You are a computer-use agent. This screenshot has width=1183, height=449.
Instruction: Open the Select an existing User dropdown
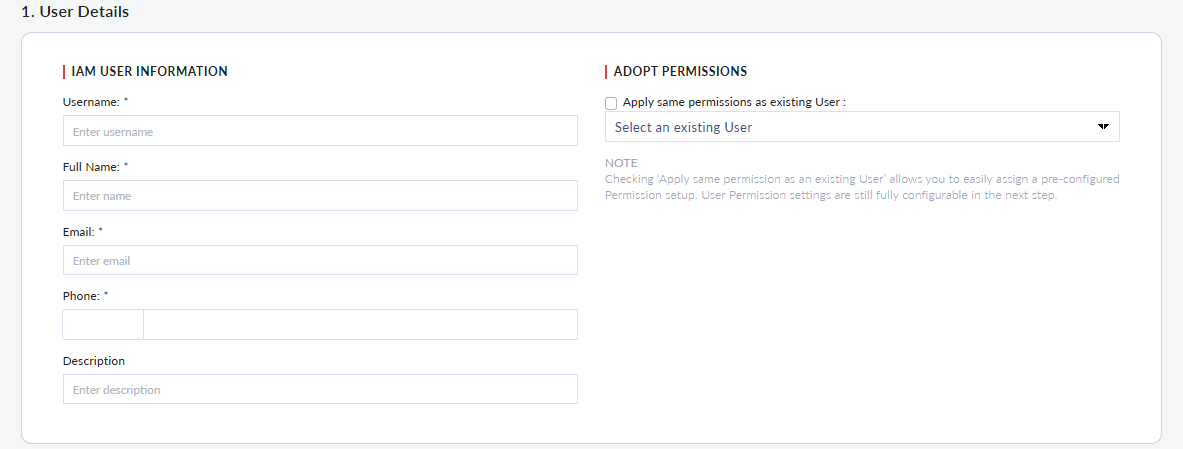(x=850, y=127)
